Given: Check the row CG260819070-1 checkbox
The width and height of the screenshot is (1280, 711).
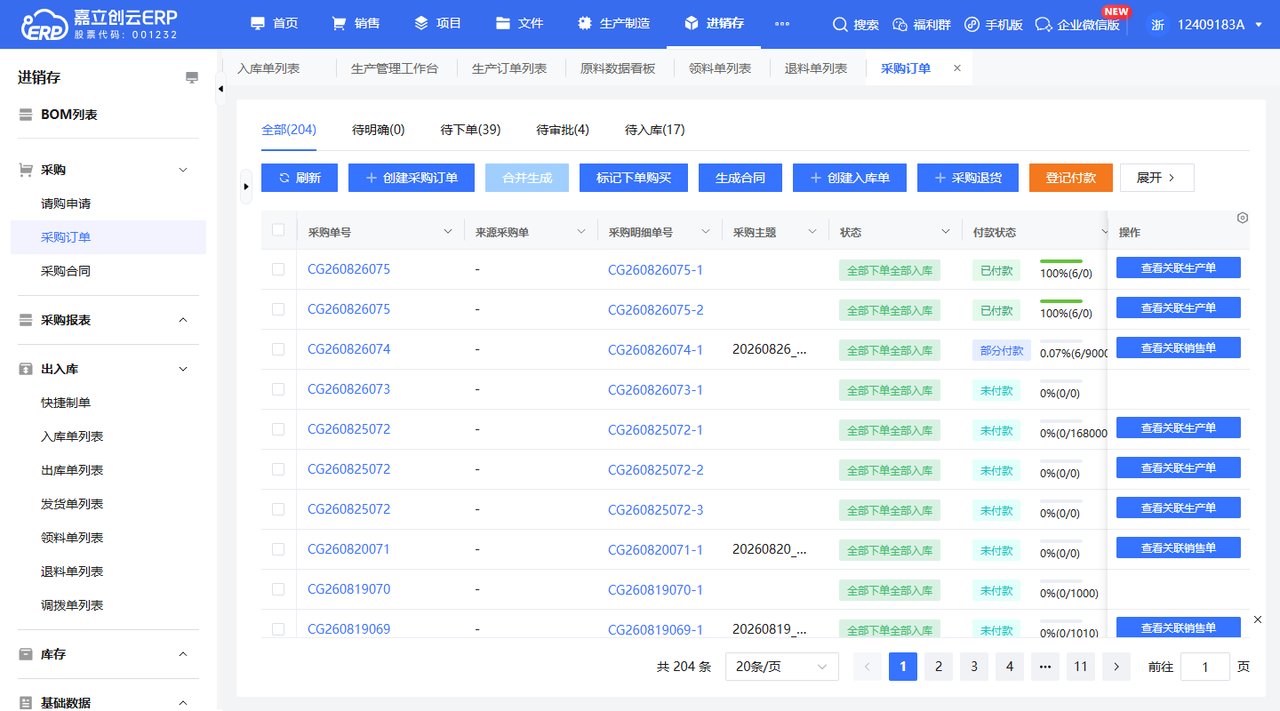Looking at the screenshot, I should 278,590.
